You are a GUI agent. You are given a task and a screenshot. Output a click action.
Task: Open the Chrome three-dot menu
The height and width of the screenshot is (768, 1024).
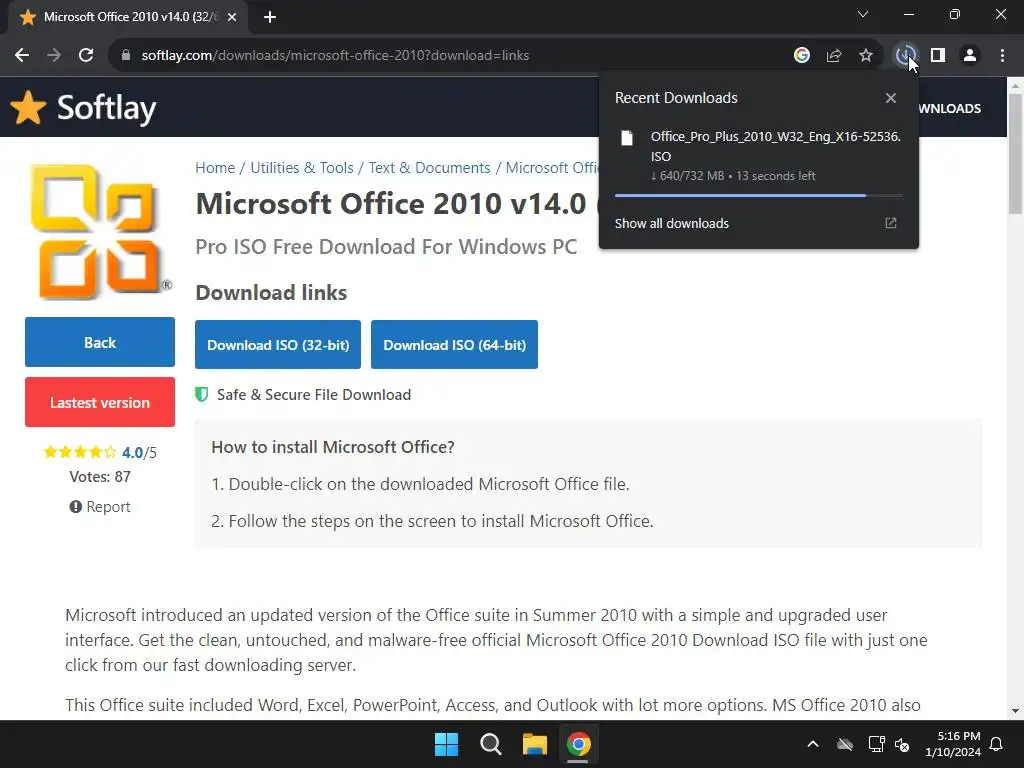tap(1002, 56)
